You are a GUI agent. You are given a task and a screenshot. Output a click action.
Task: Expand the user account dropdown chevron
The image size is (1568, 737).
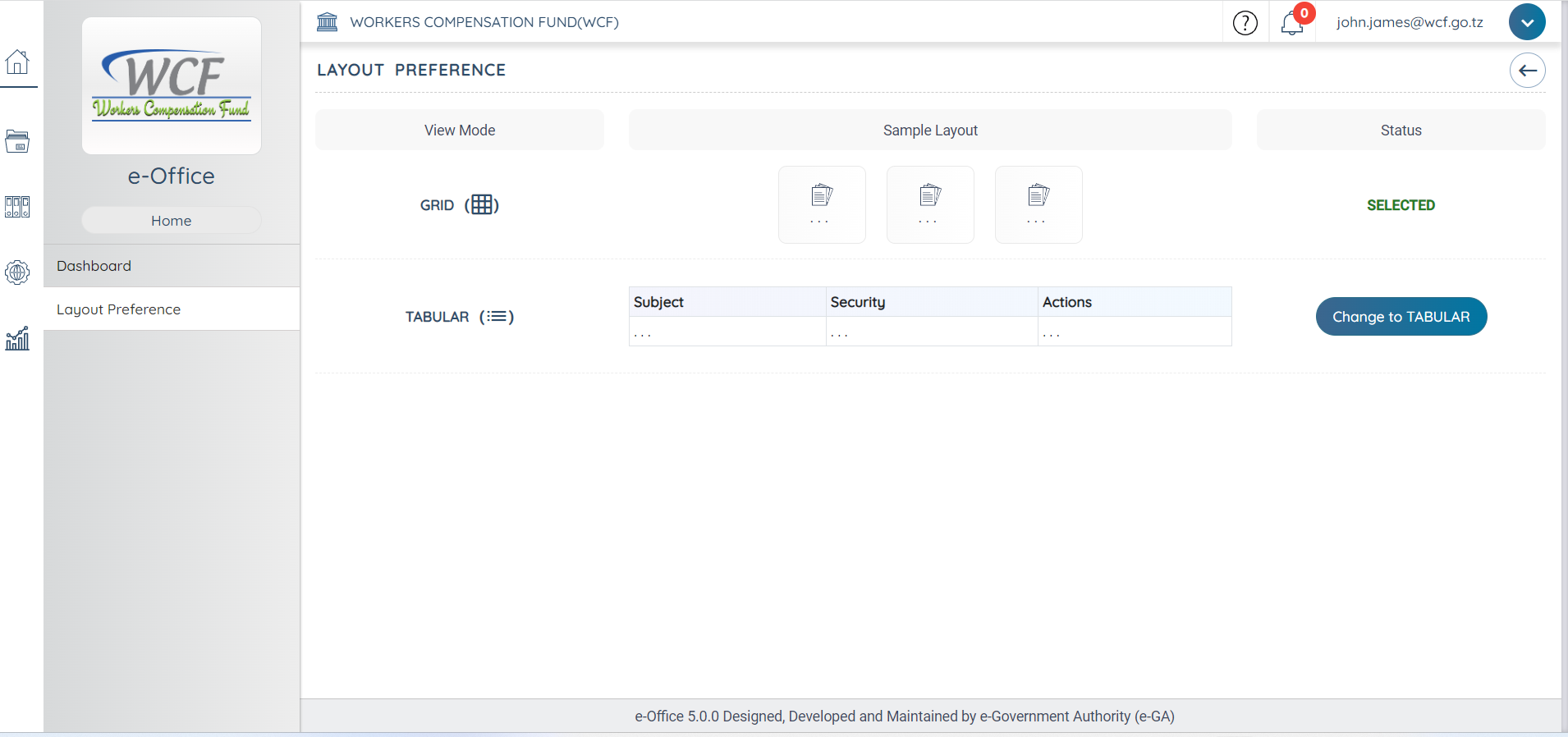point(1526,22)
